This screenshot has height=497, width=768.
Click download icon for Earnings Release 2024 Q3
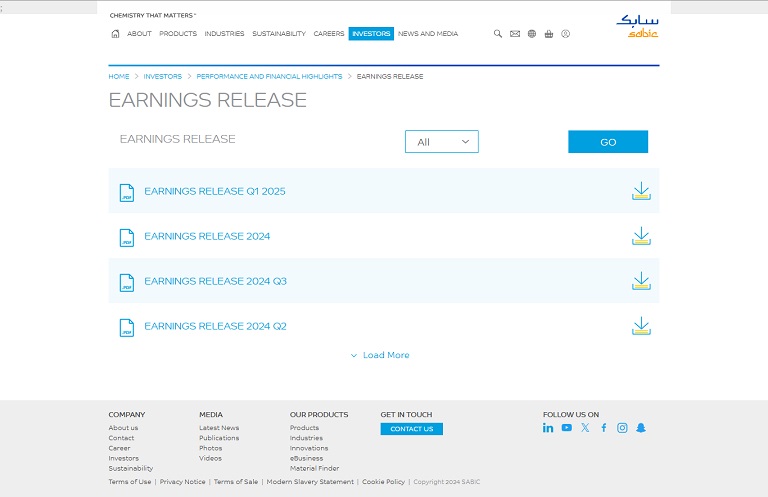641,281
